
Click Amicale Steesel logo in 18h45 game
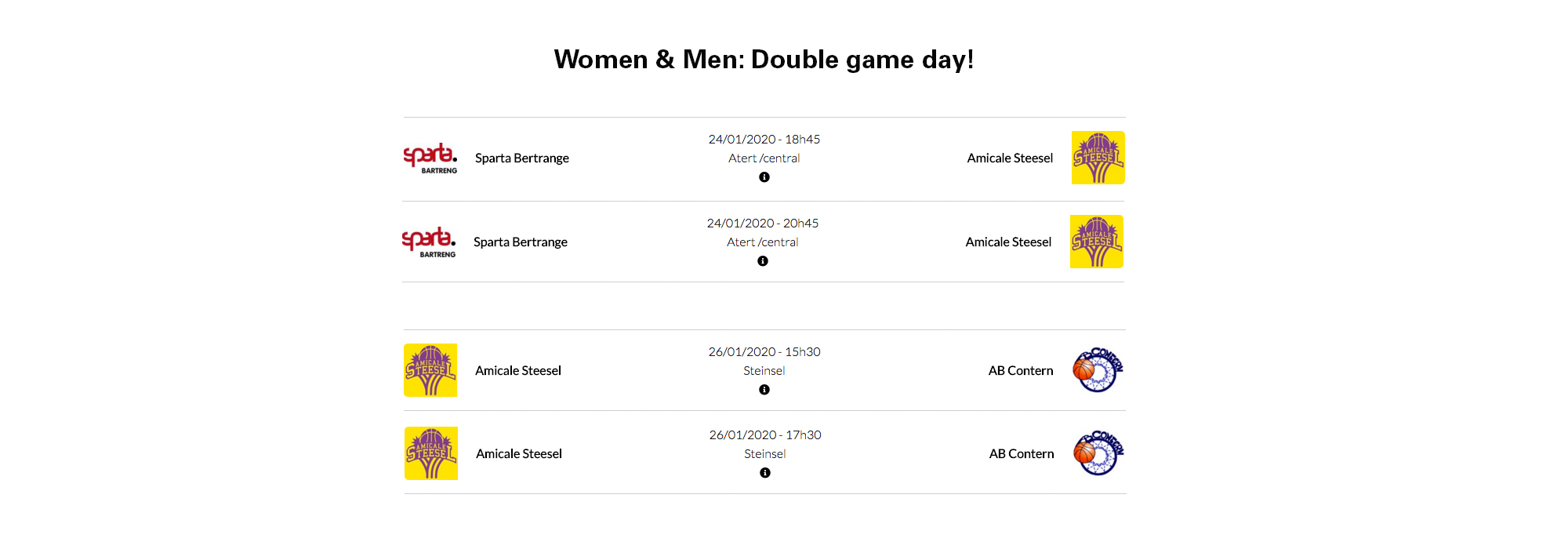(x=1098, y=158)
